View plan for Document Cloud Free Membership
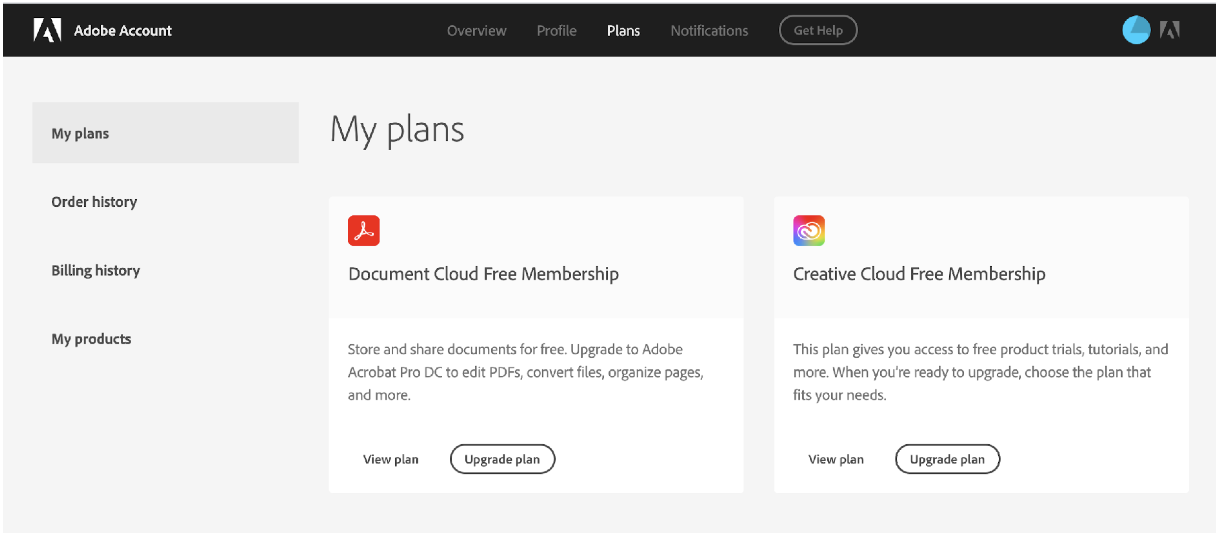 click(391, 460)
